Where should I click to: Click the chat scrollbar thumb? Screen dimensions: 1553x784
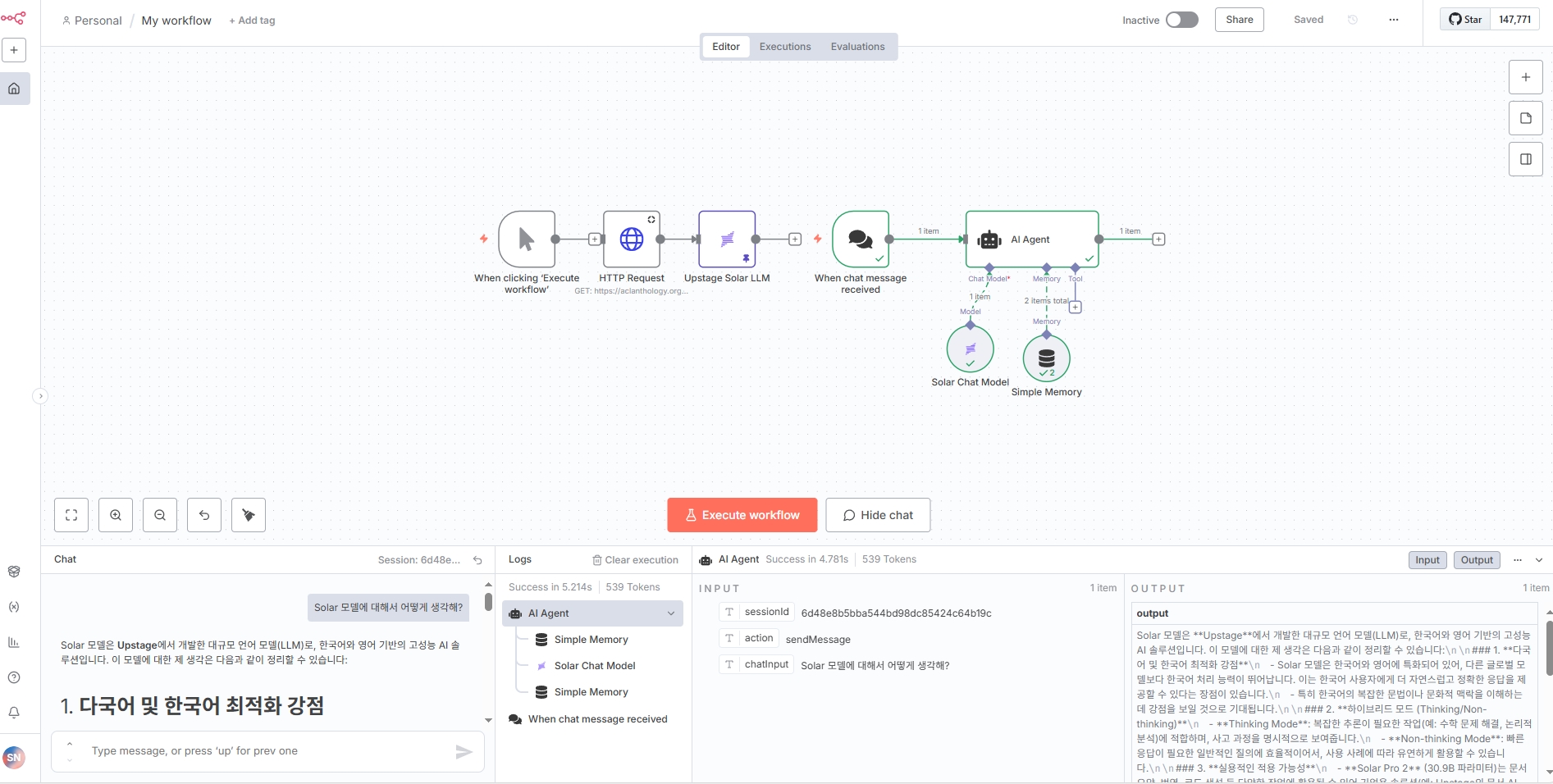pyautogui.click(x=488, y=603)
